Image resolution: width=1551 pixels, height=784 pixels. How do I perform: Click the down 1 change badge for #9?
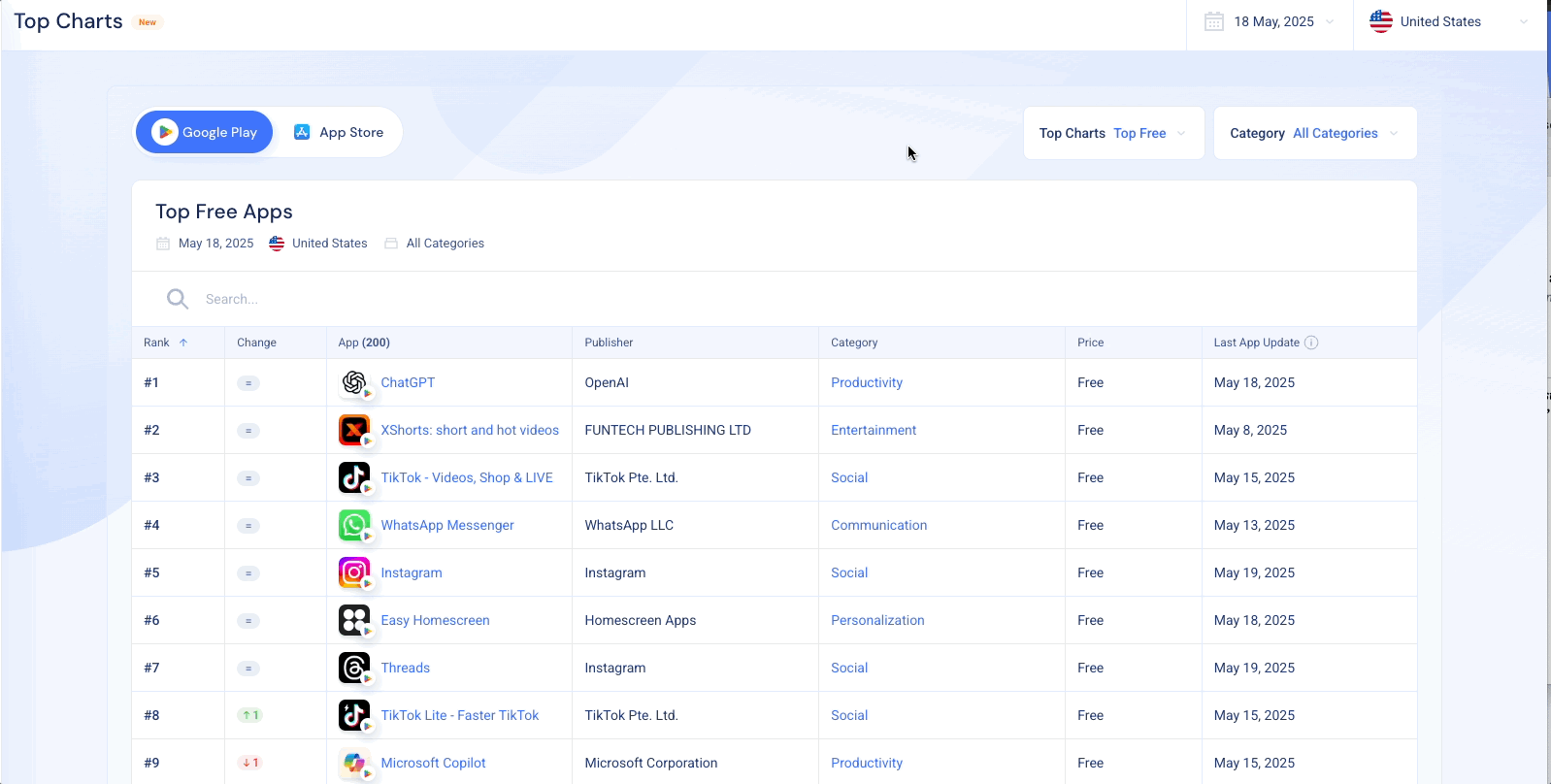250,763
